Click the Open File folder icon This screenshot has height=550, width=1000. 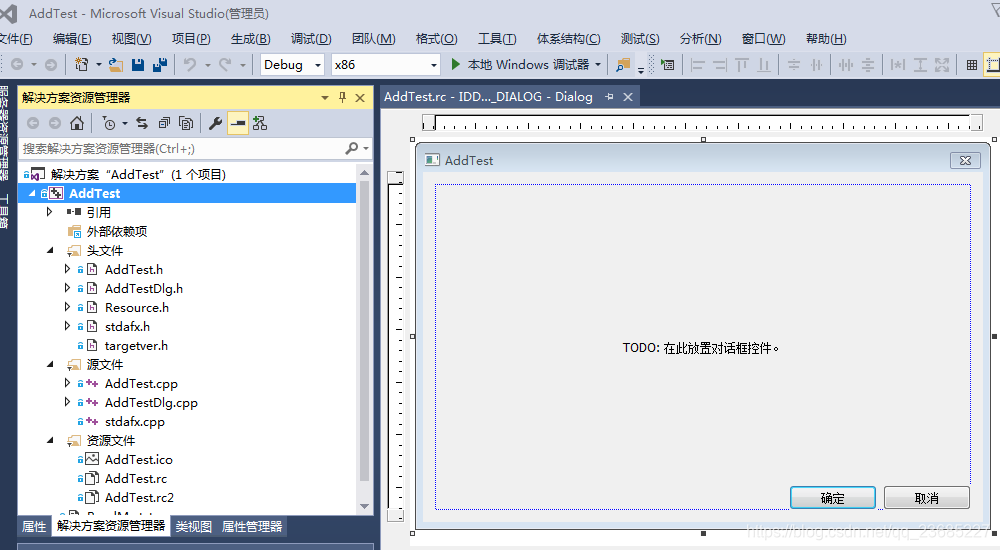[x=115, y=64]
